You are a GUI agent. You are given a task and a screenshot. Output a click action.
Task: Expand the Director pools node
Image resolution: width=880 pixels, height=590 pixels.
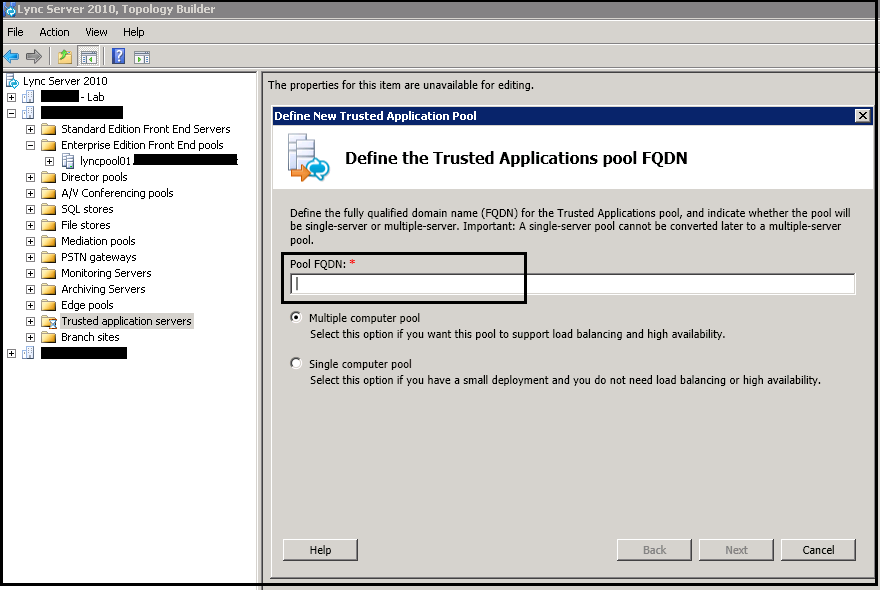pos(30,176)
